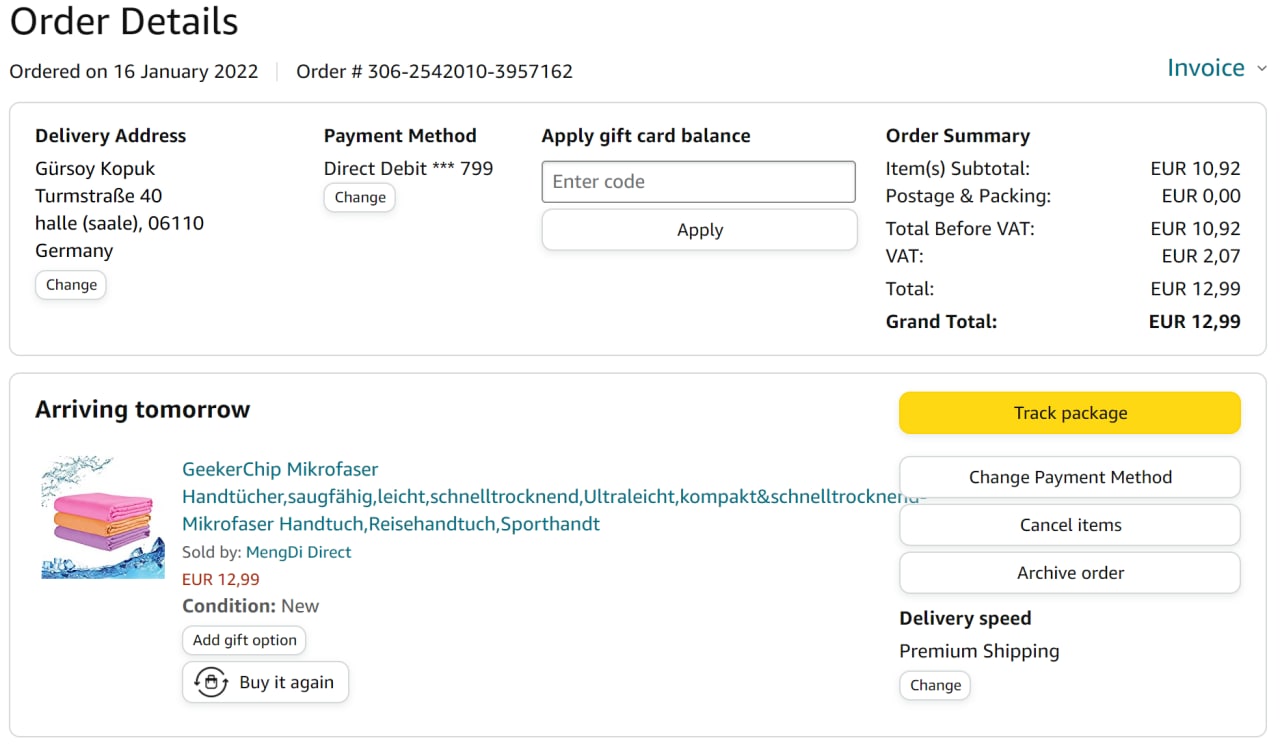
Task: Open the Invoice dropdown link
Action: (1205, 68)
